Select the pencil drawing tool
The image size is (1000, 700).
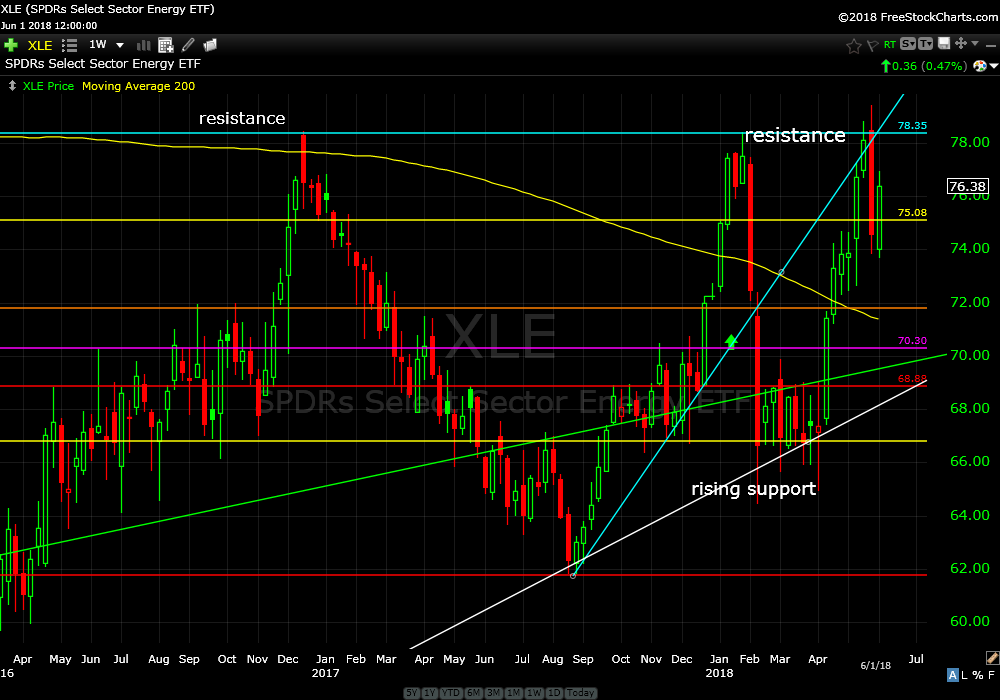point(188,45)
